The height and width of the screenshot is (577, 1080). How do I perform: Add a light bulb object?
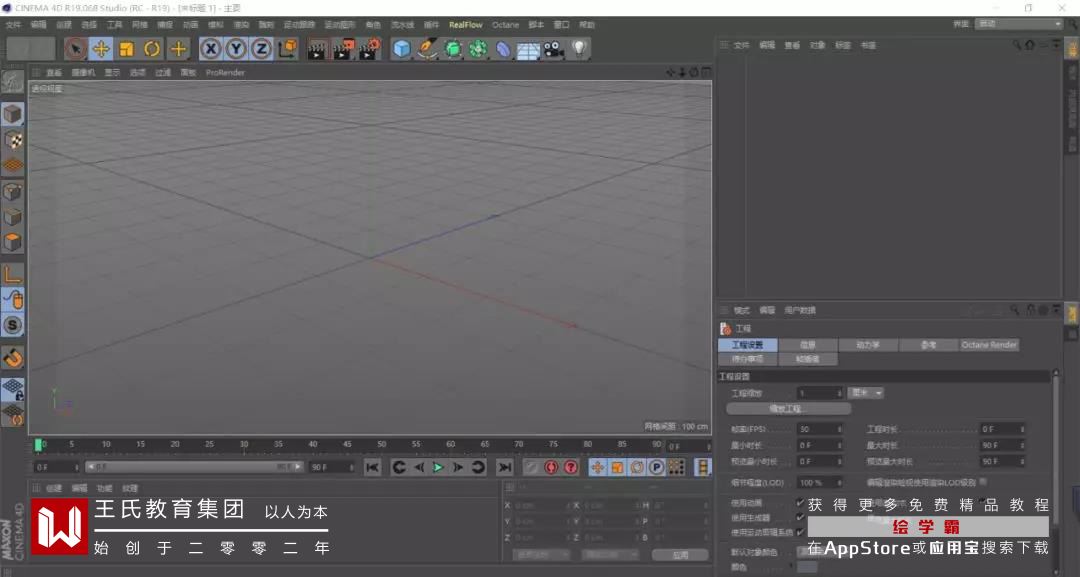point(580,49)
